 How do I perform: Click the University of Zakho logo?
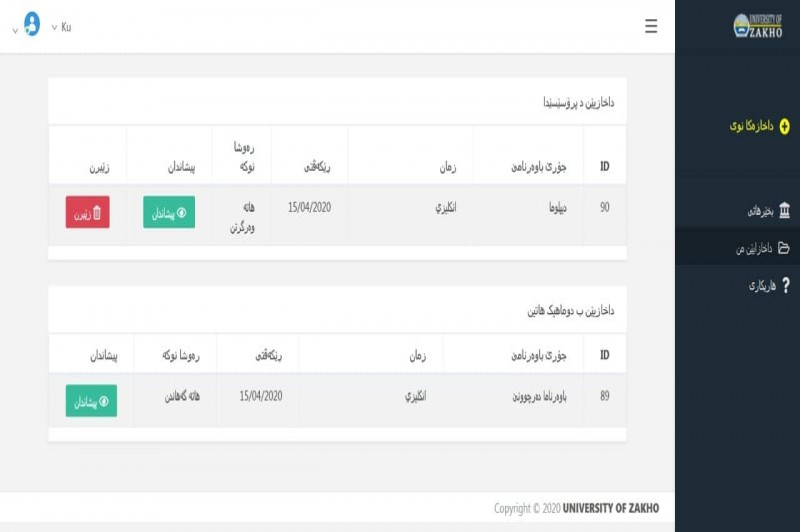pyautogui.click(x=757, y=26)
